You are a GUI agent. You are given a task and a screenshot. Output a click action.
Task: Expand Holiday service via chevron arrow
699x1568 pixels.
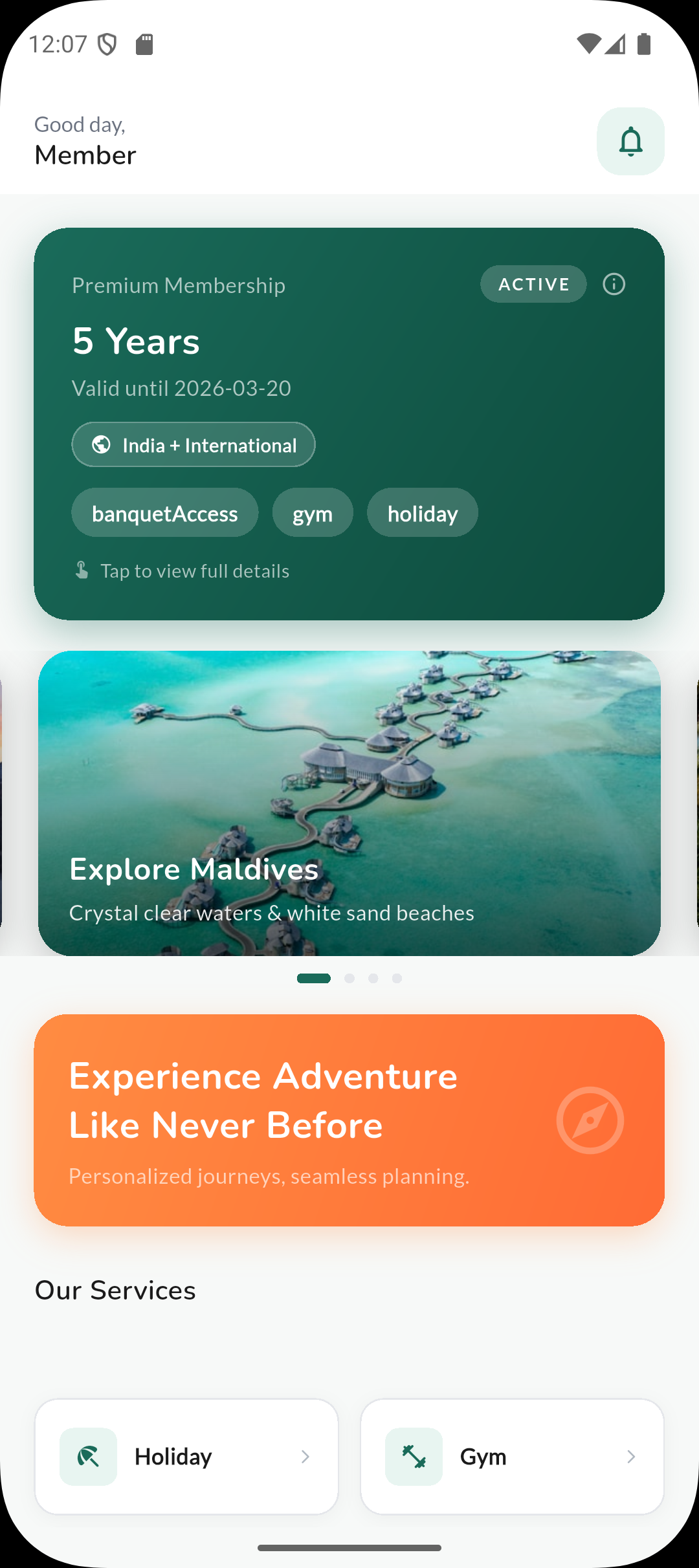point(305,1457)
